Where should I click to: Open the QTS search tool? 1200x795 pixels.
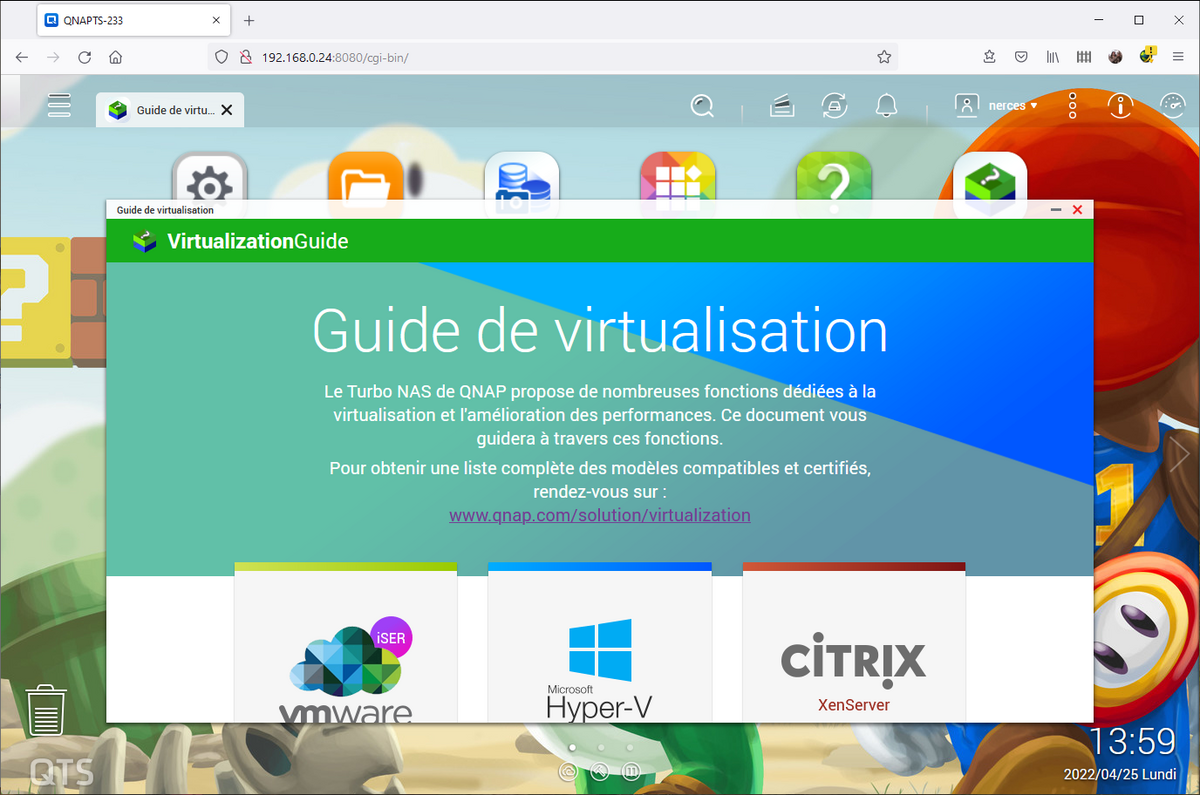pos(703,105)
